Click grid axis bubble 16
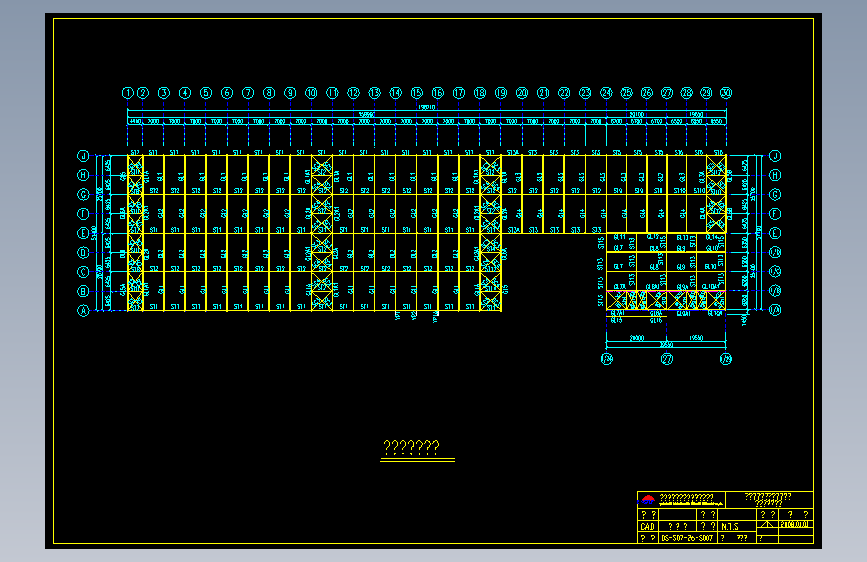 [437, 93]
